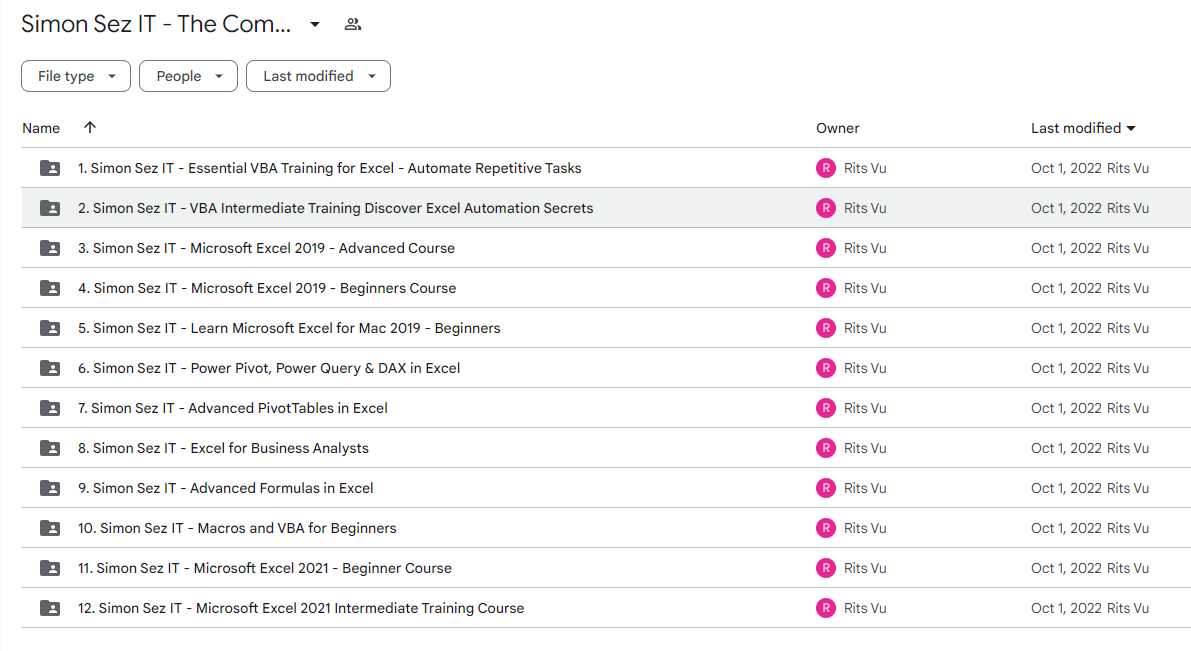Click folder icon for Excel for Business Analysts
Viewport: 1191px width, 651px height.
tap(50, 448)
